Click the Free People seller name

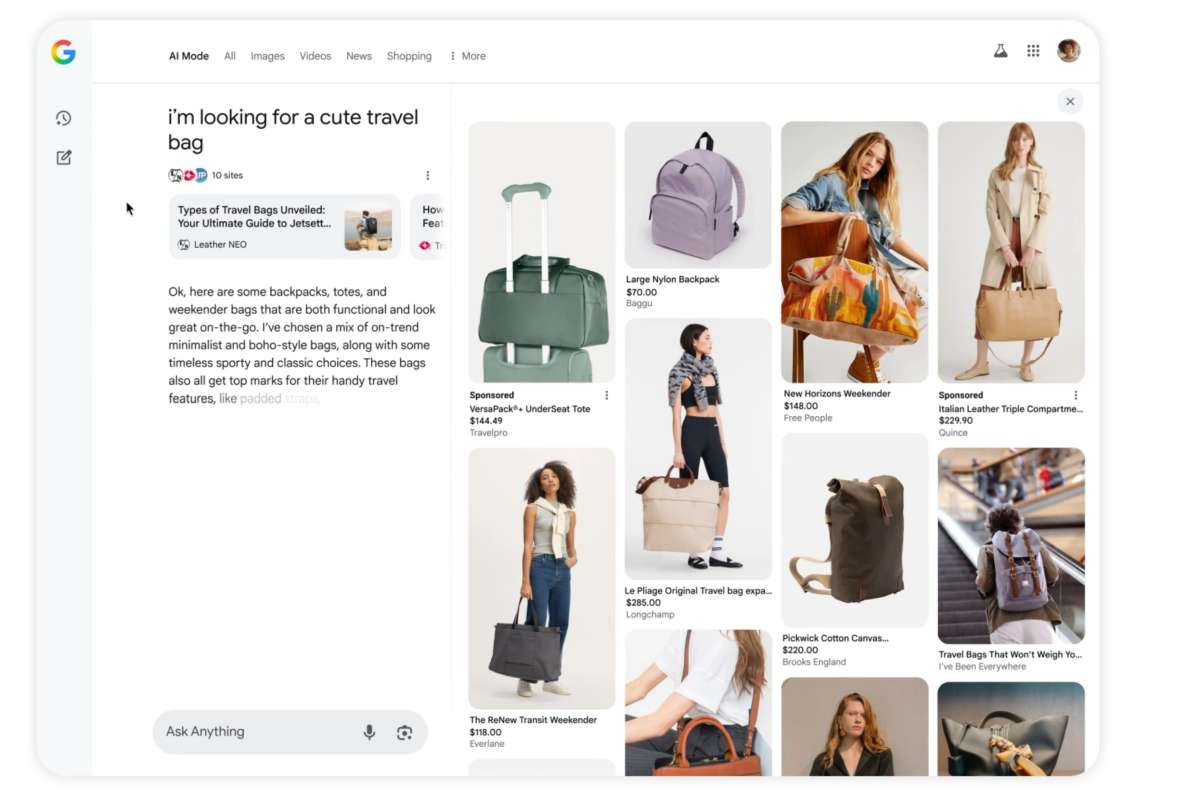point(808,418)
